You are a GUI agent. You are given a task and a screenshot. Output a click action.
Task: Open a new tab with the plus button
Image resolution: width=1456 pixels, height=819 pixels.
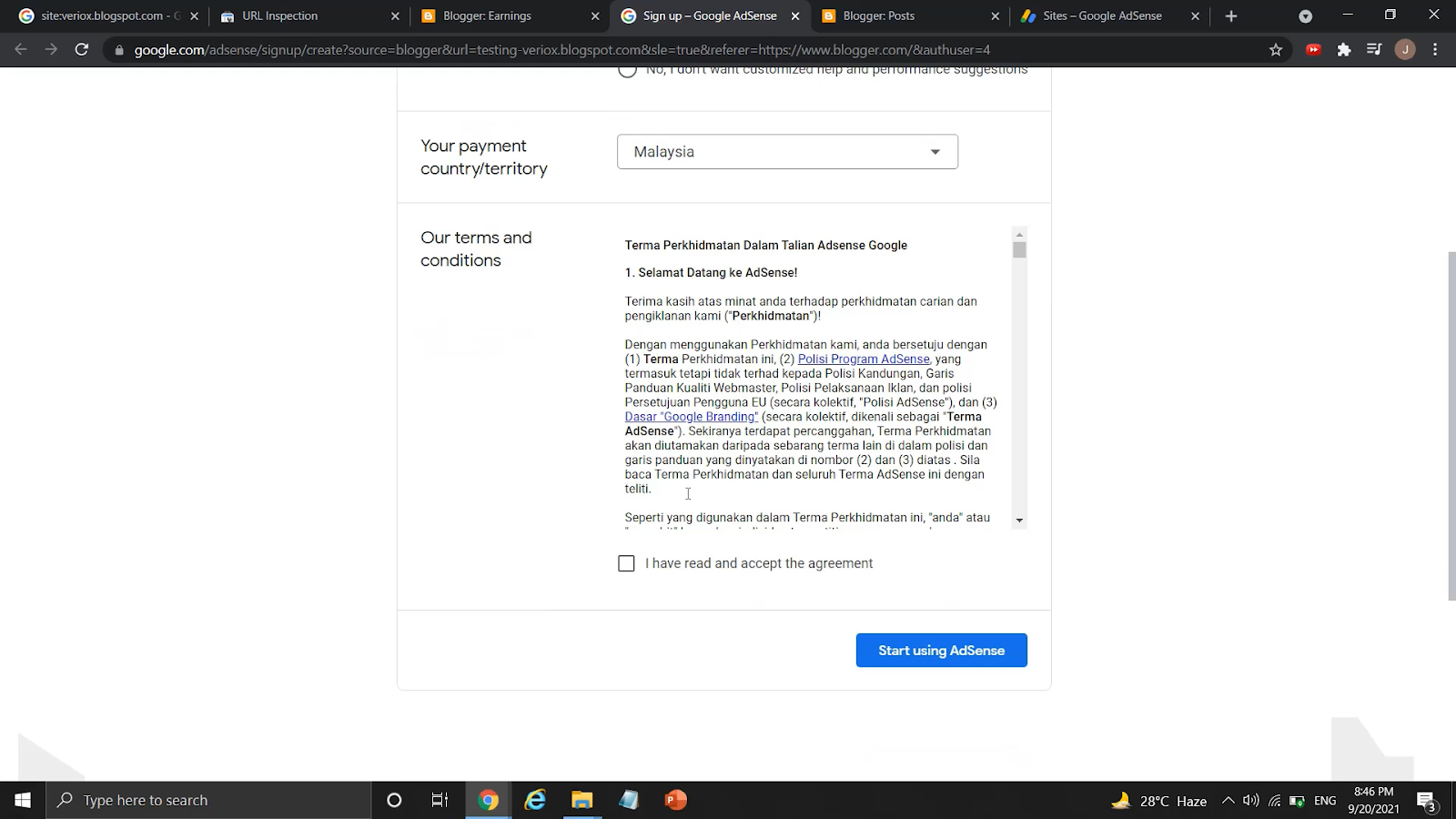click(1231, 16)
